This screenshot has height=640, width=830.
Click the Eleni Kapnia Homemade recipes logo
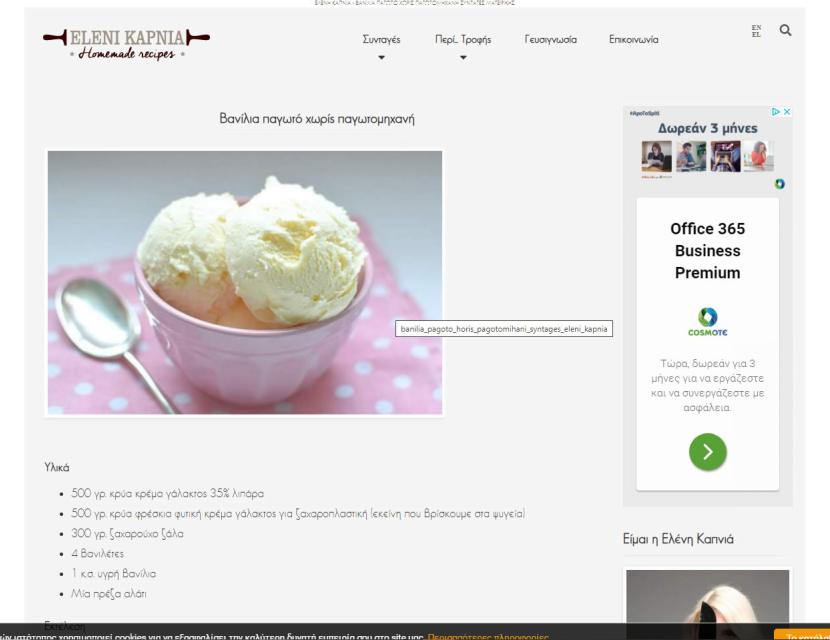point(126,44)
